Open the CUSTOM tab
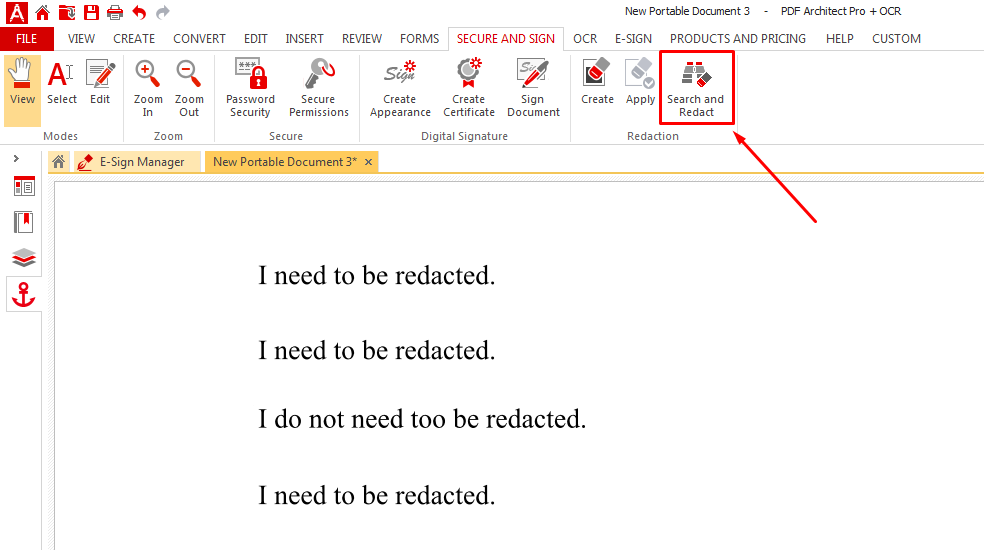This screenshot has height=550, width=984. pos(896,39)
